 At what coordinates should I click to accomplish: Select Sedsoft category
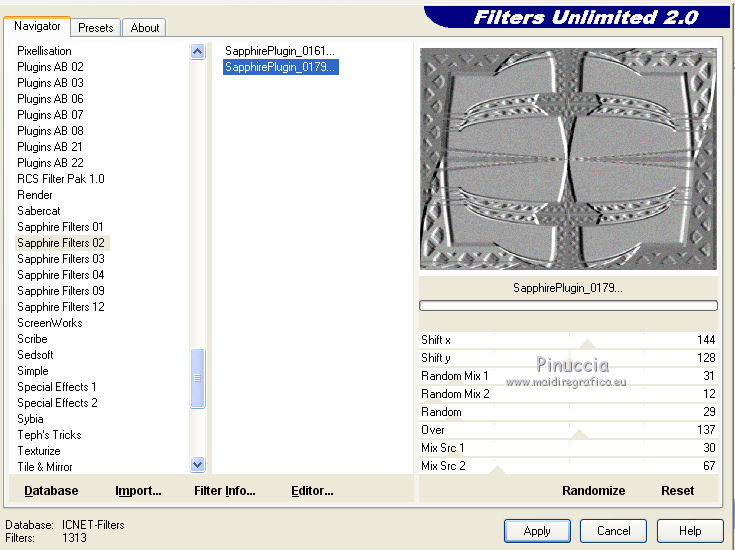pos(35,354)
